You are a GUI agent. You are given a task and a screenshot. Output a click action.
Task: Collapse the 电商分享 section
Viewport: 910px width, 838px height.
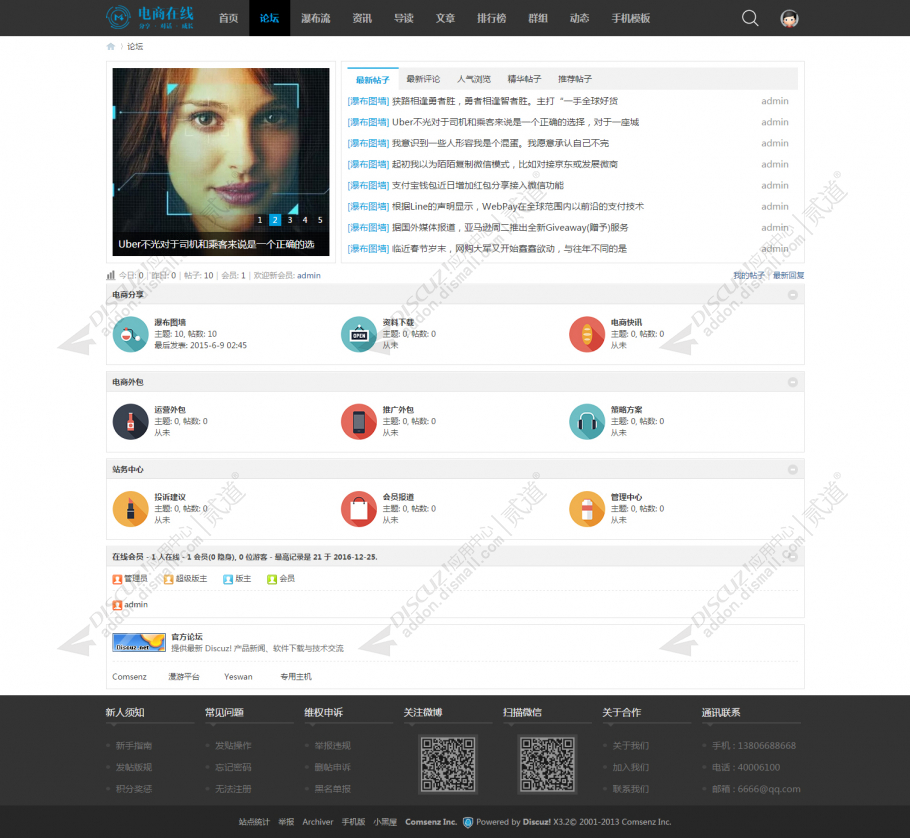click(792, 295)
